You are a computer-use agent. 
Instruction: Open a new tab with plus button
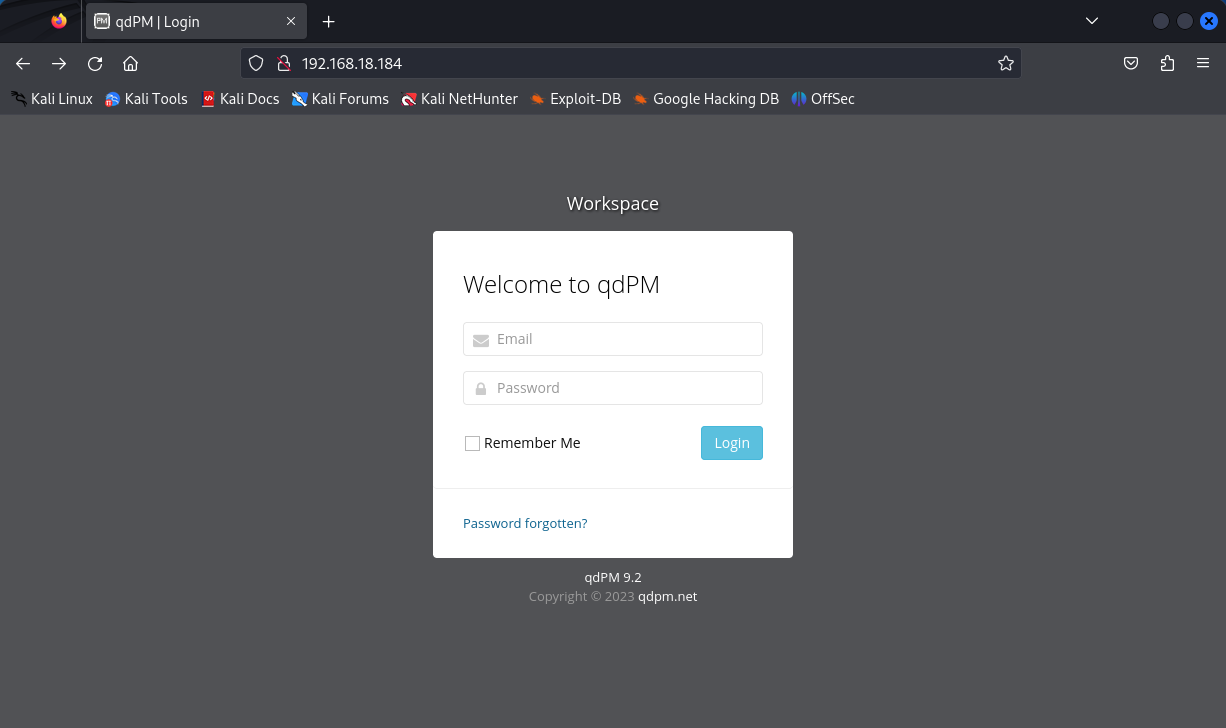click(x=328, y=21)
